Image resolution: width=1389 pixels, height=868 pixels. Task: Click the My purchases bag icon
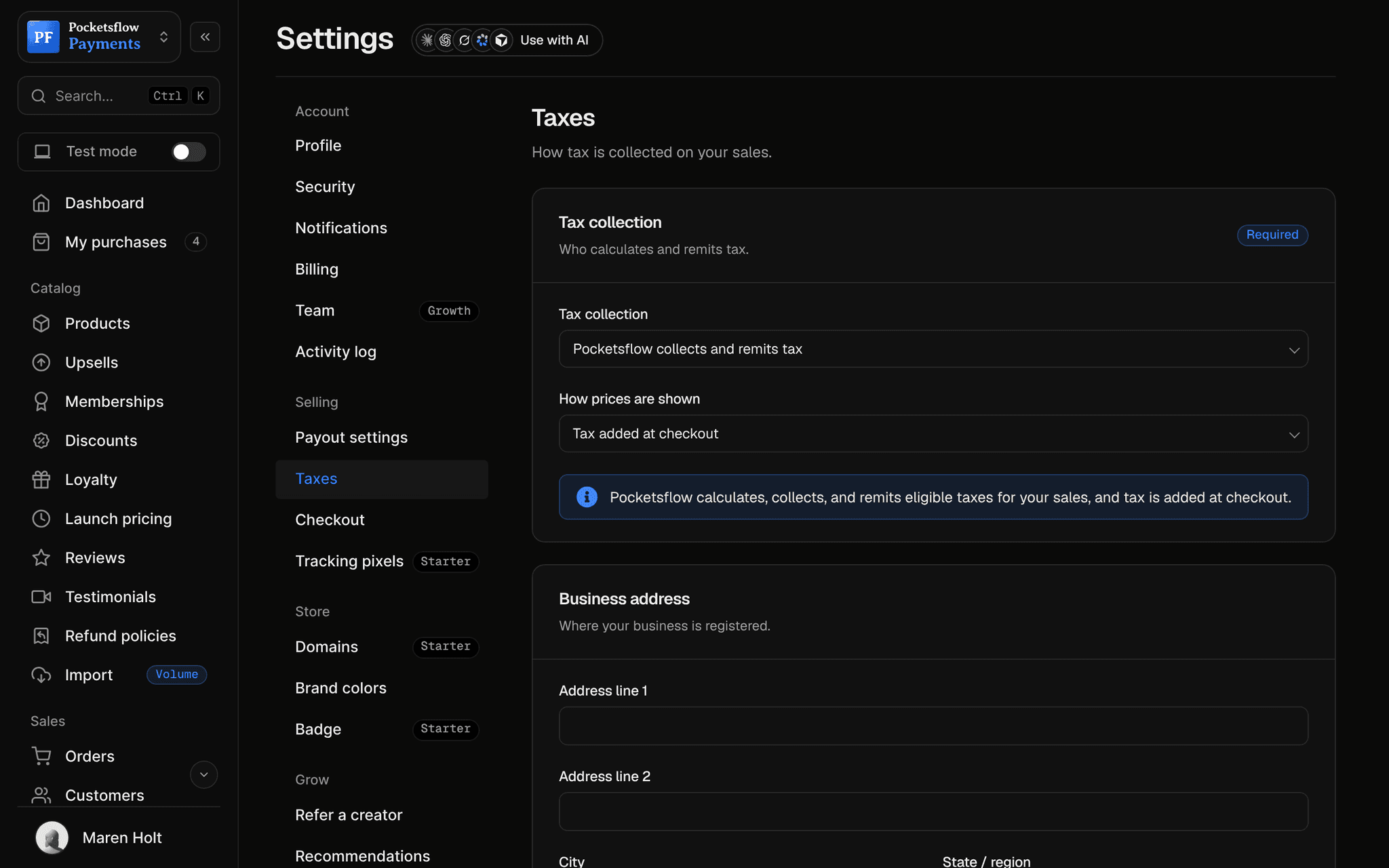pyautogui.click(x=41, y=242)
